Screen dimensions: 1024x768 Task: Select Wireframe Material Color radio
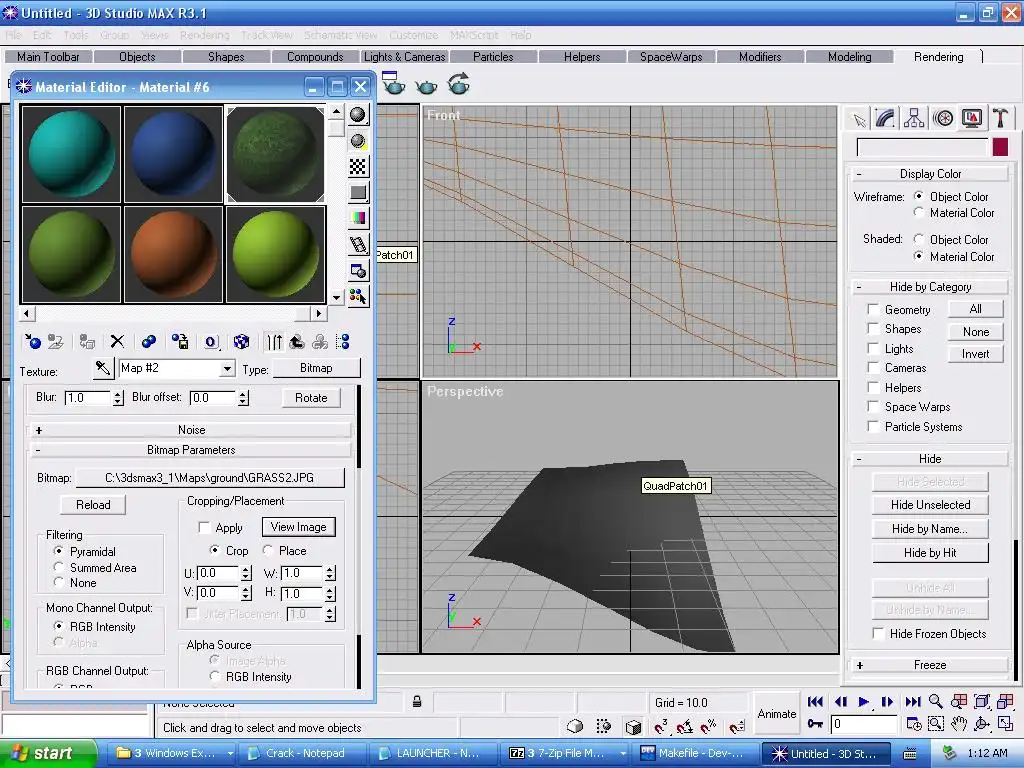(x=919, y=212)
